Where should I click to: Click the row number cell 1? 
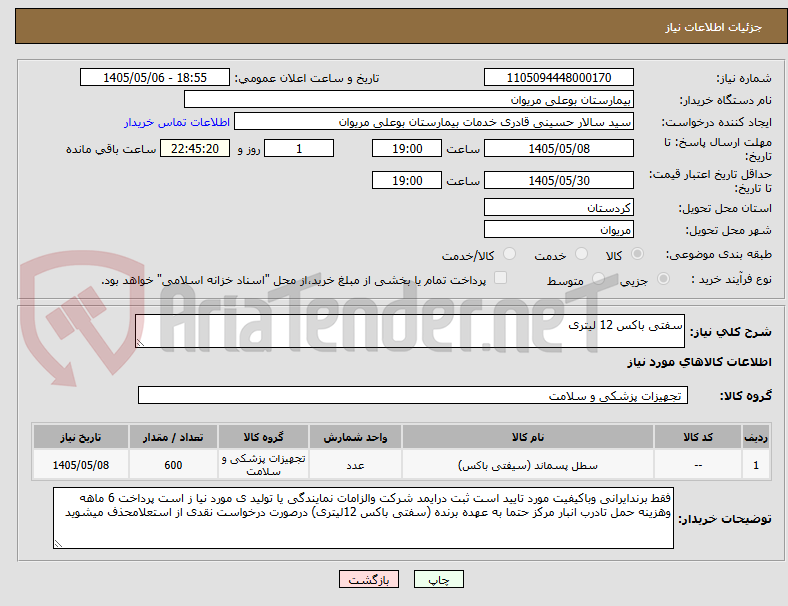[755, 465]
